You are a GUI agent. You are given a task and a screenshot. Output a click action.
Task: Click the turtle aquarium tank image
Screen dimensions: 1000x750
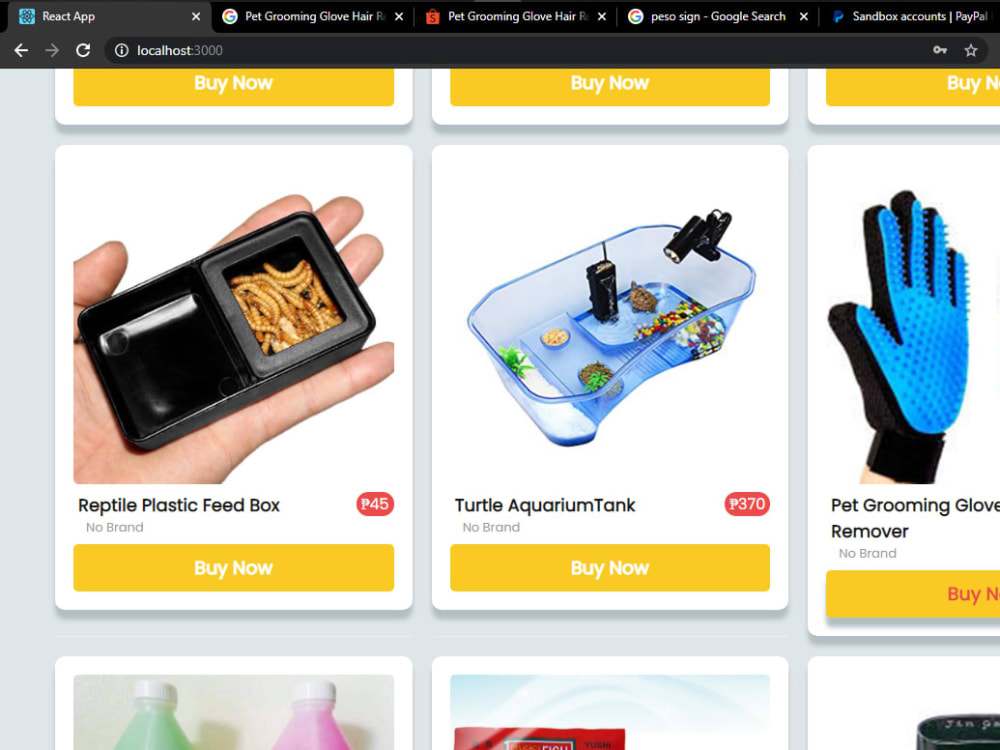tap(610, 324)
